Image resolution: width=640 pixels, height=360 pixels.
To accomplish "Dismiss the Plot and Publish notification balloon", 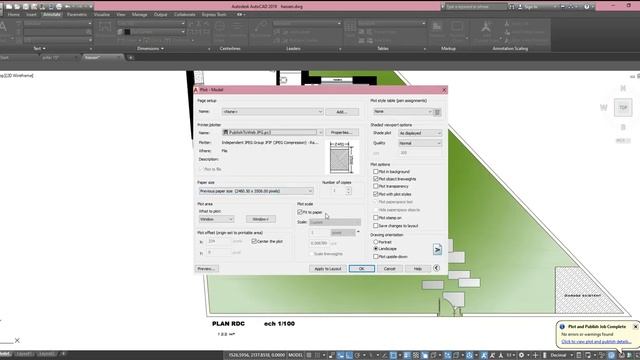I will pos(635,327).
